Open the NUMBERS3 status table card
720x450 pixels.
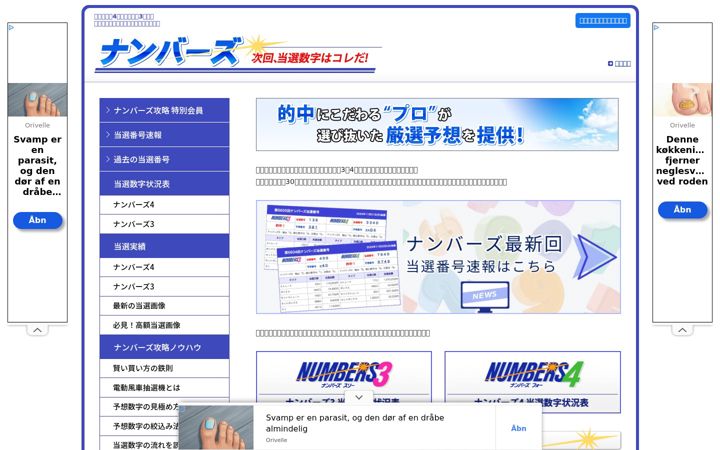pyautogui.click(x=344, y=382)
